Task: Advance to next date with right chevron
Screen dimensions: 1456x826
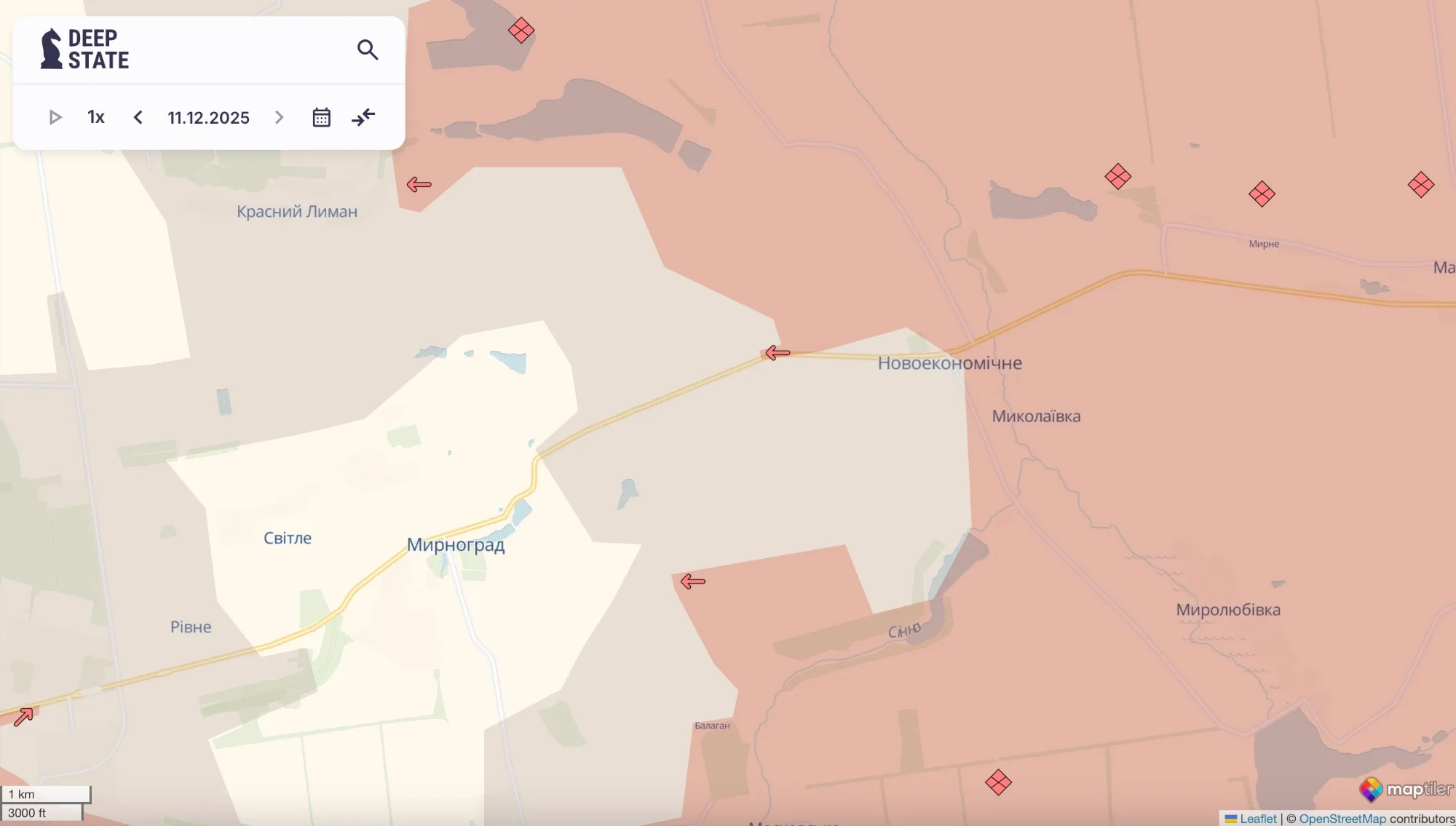Action: [x=279, y=117]
